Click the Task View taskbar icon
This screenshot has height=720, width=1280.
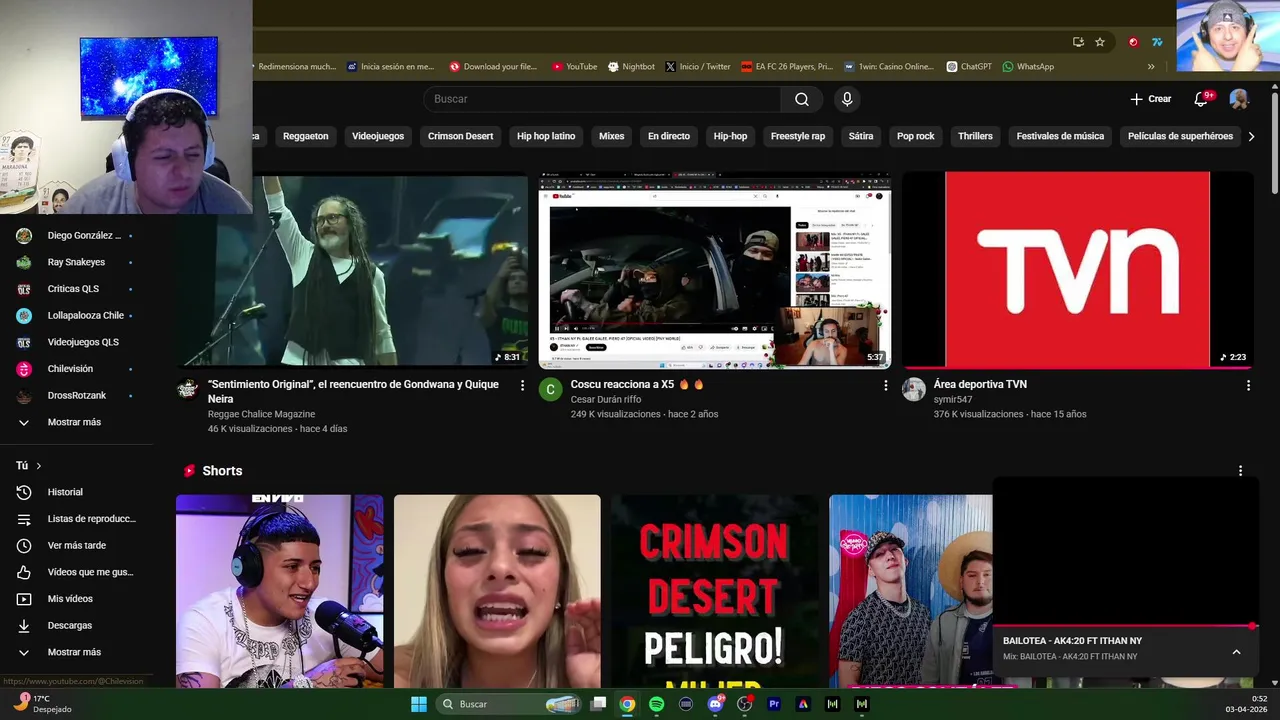(598, 704)
